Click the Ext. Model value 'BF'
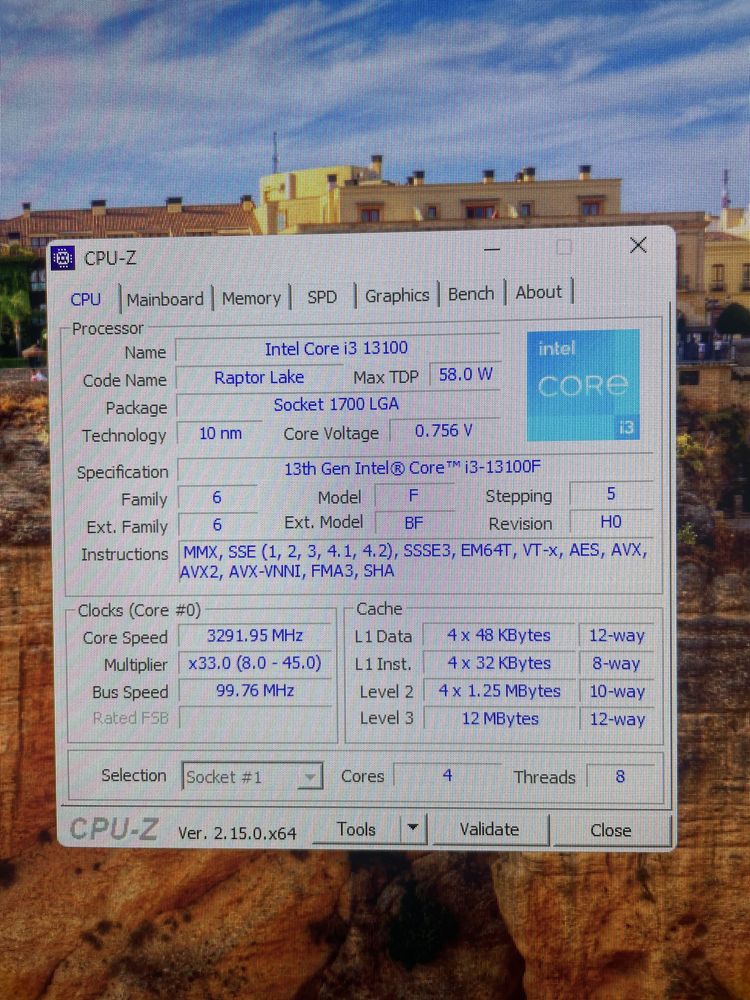The height and width of the screenshot is (1000, 750). pyautogui.click(x=414, y=523)
